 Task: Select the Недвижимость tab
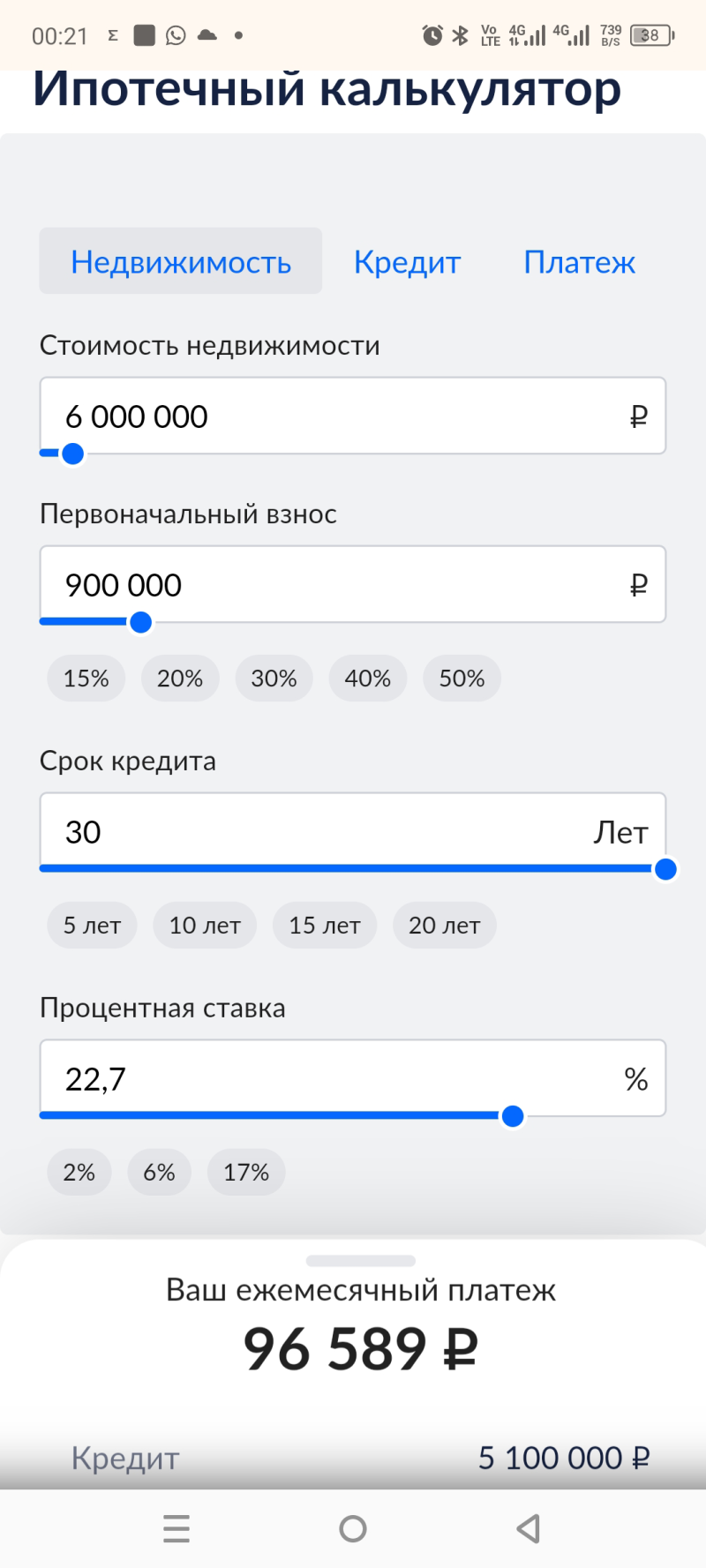[x=181, y=262]
